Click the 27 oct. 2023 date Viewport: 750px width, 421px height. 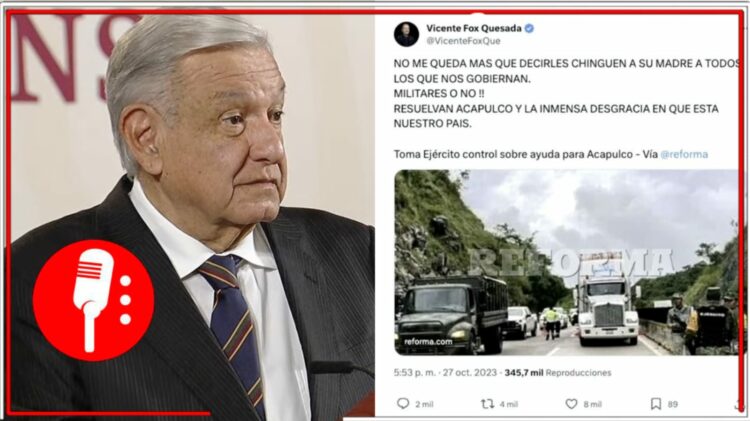tap(470, 373)
